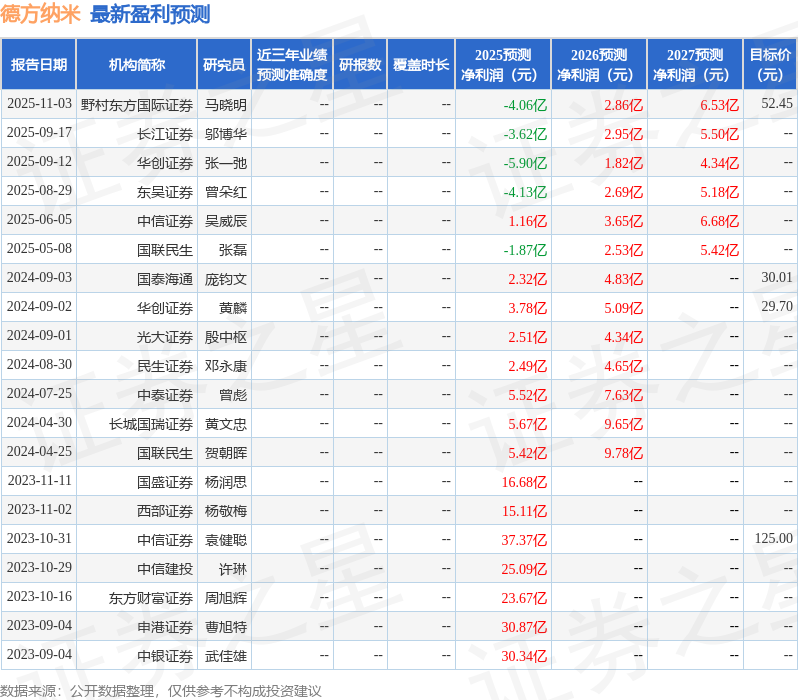
Task: Click the 德方纳米 title text
Action: [40, 14]
